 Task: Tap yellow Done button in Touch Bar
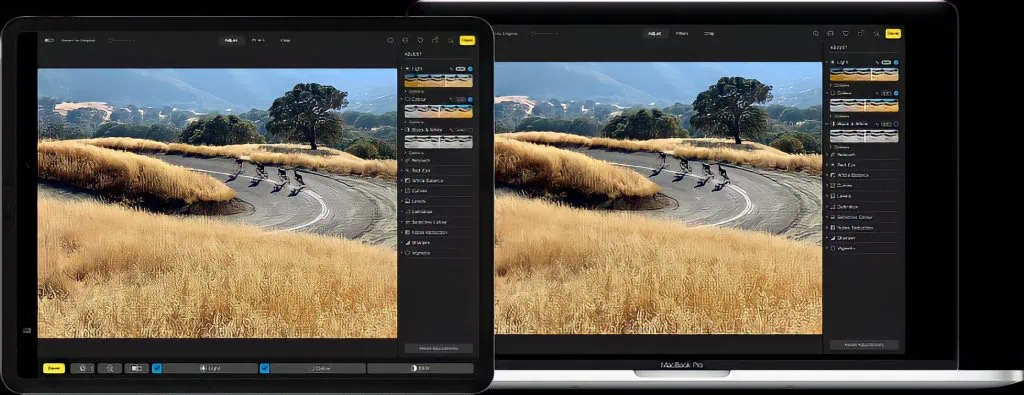[x=54, y=368]
